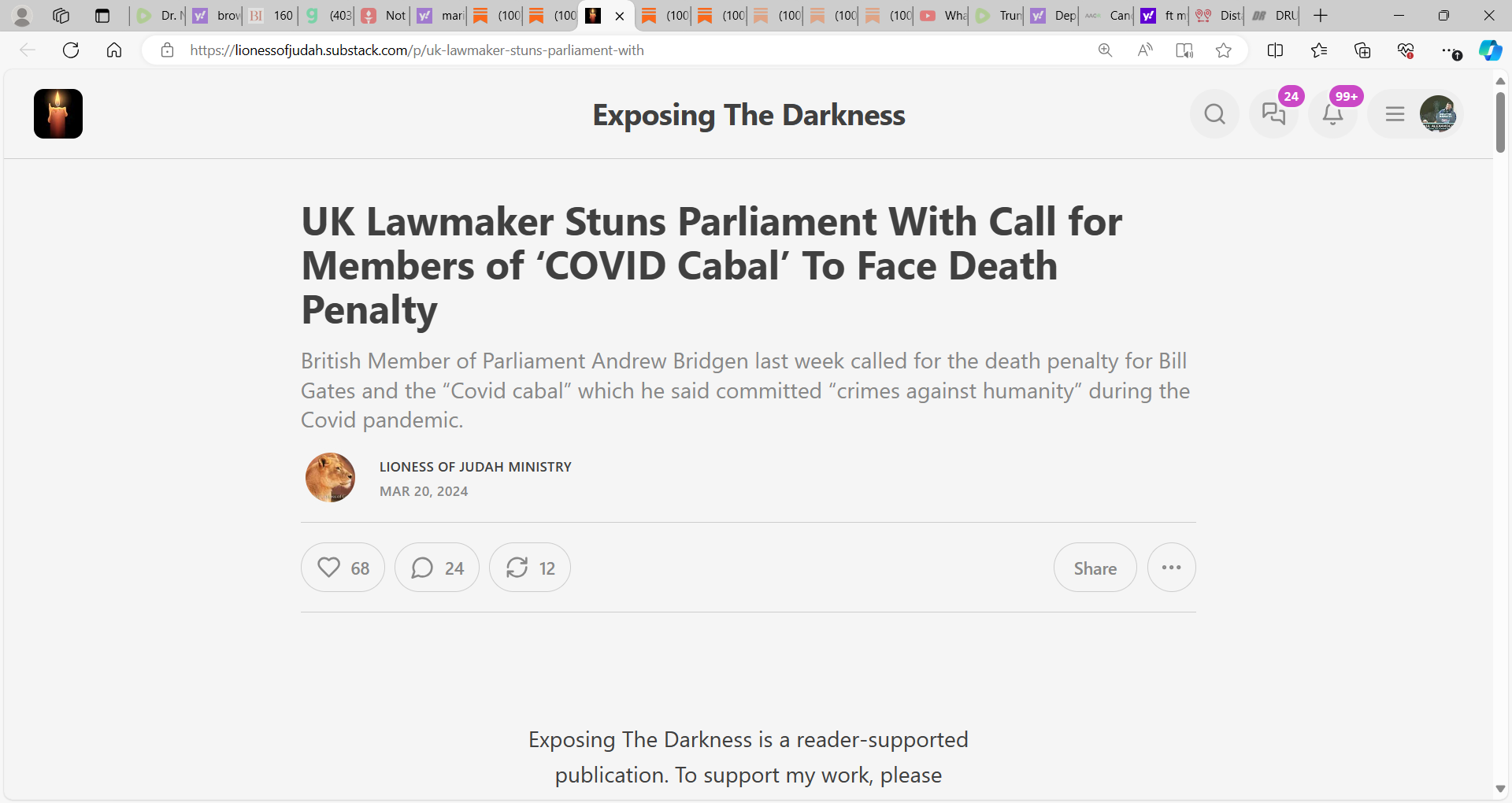The image size is (1512, 803).
Task: Click Exposing The Darkness publication title
Action: click(x=749, y=115)
